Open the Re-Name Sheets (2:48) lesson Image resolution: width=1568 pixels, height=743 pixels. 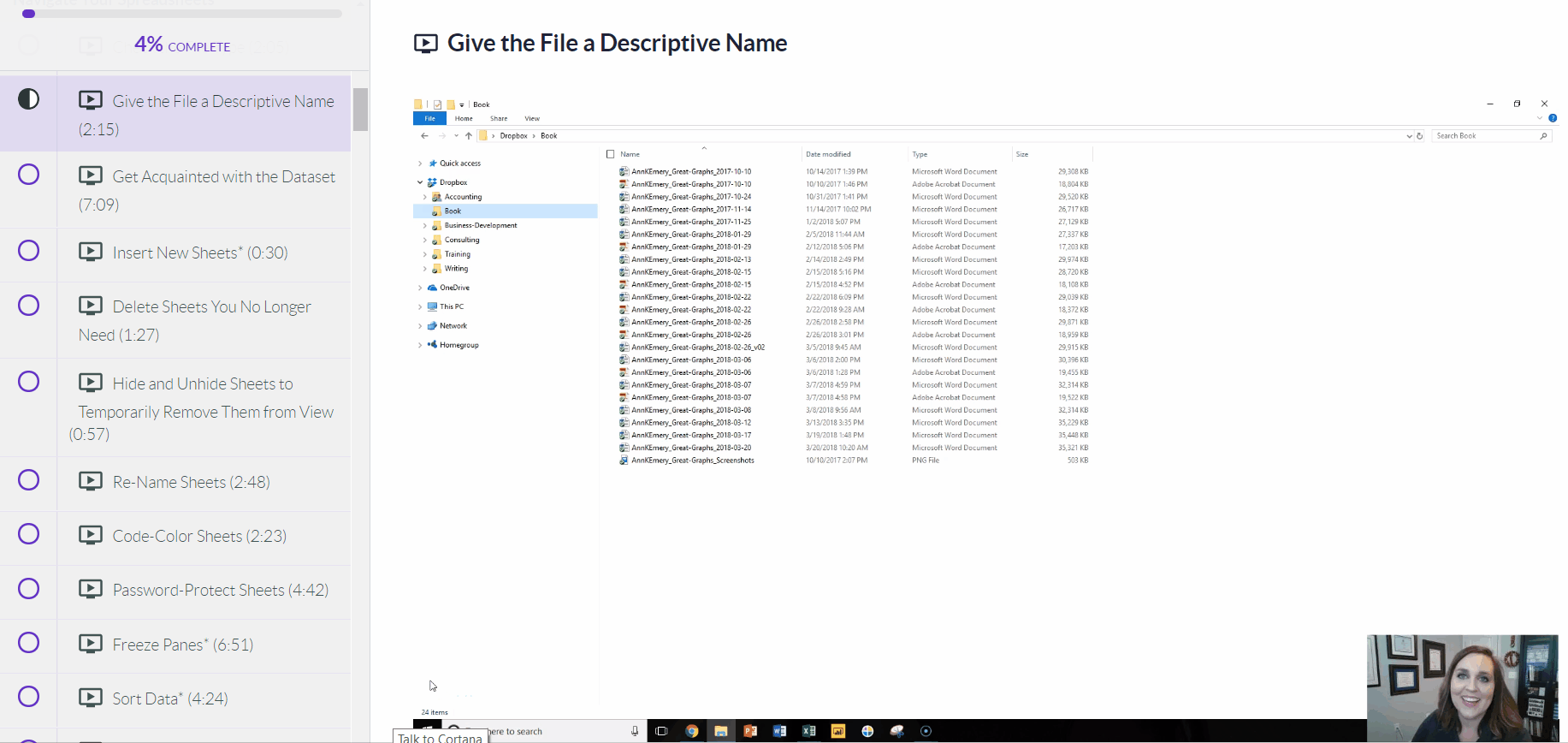(x=191, y=482)
